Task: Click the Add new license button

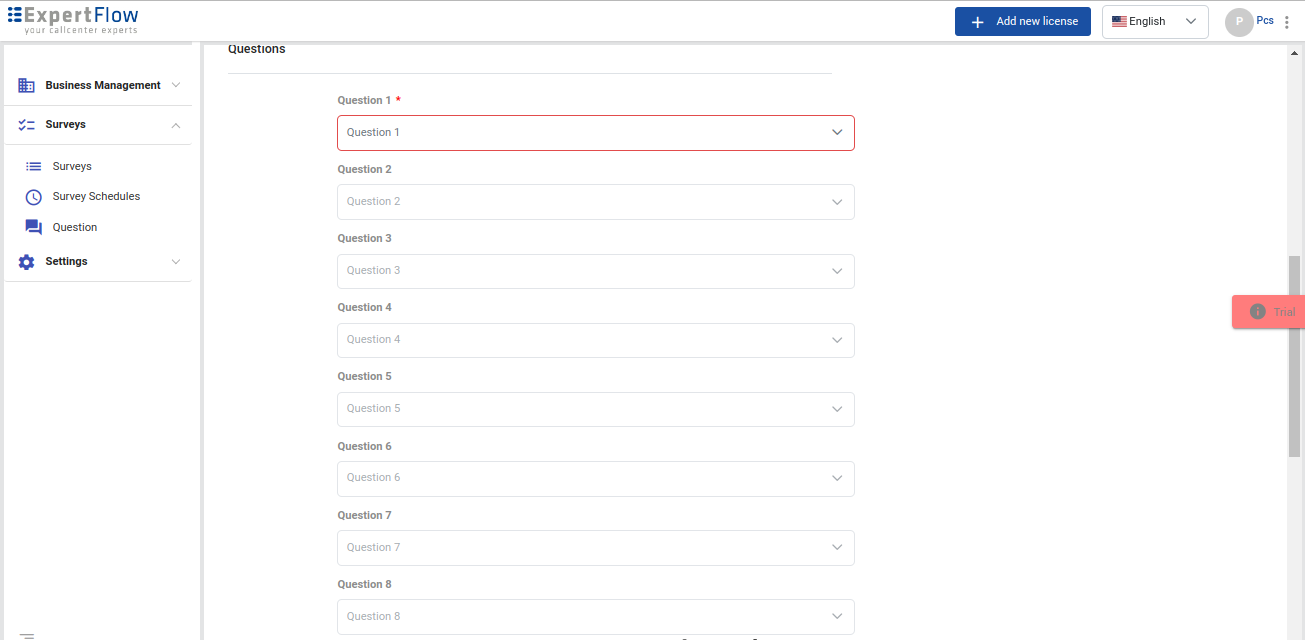Action: (x=1022, y=22)
